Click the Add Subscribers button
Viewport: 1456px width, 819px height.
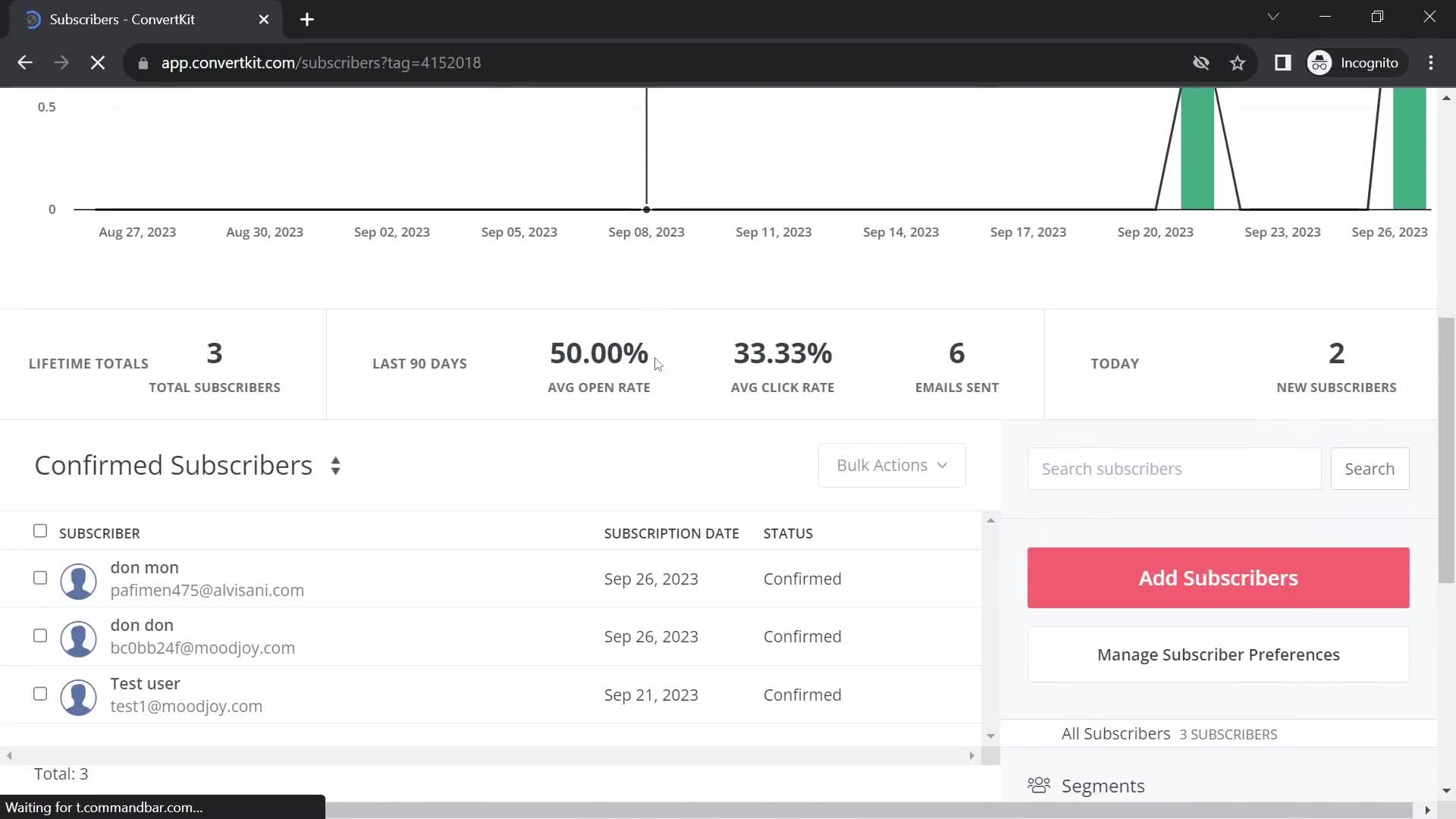1218,577
